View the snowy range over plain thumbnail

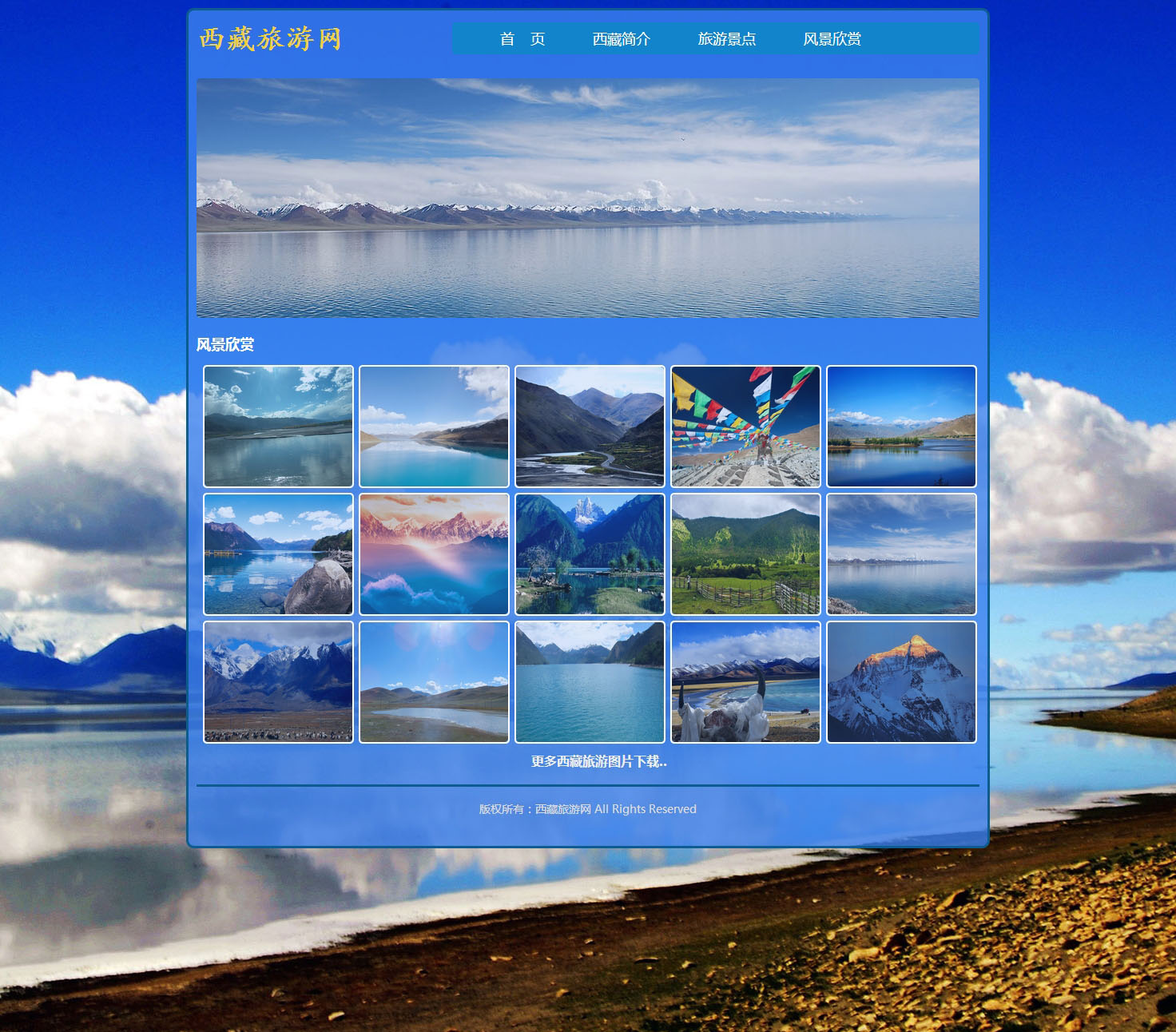tap(278, 682)
